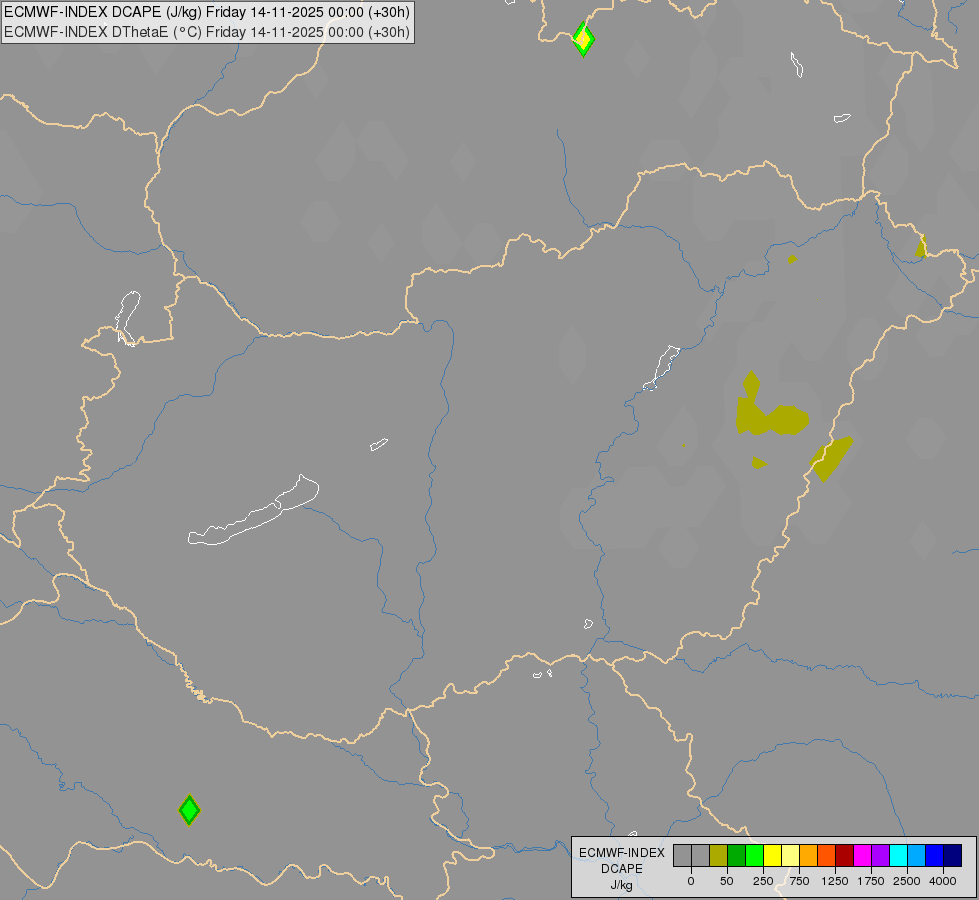Click the legend value 750
This screenshot has height=900, width=979.
tap(799, 881)
